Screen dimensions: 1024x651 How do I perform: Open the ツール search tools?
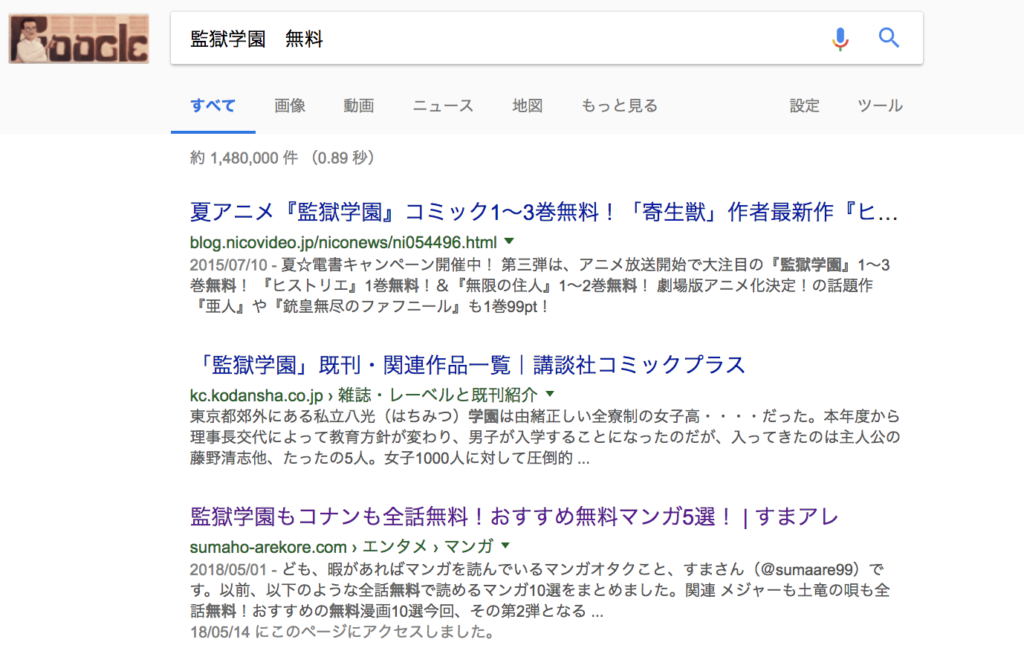tap(880, 106)
